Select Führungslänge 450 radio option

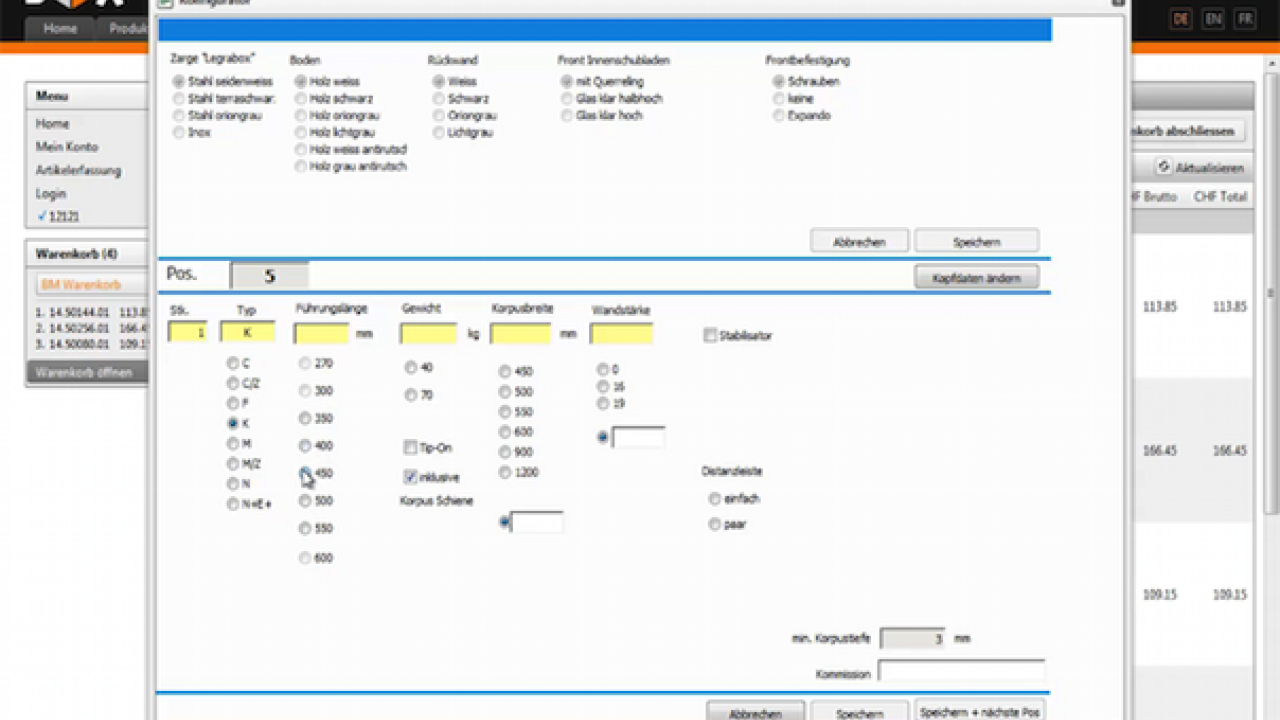click(x=305, y=473)
